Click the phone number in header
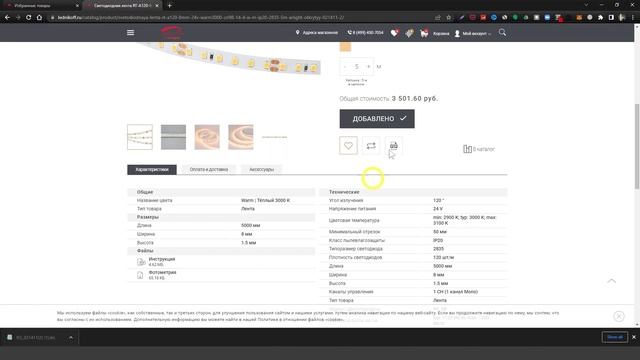This screenshot has width=640, height=360. [365, 33]
